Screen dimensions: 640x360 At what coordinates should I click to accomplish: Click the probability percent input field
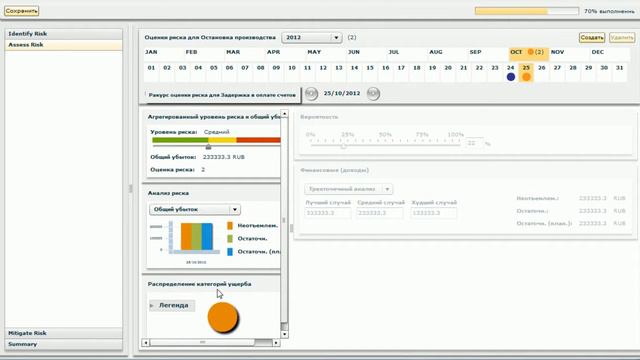pos(474,143)
